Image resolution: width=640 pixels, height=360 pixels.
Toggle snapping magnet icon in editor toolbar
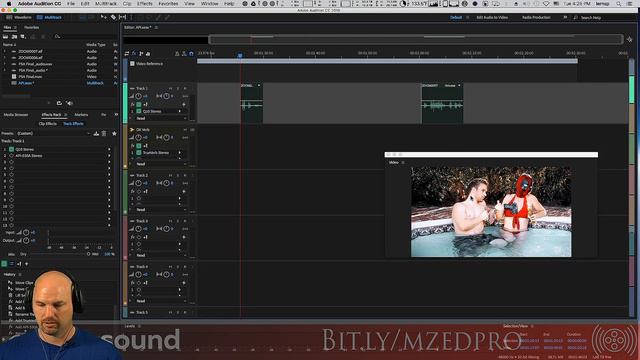(x=191, y=53)
